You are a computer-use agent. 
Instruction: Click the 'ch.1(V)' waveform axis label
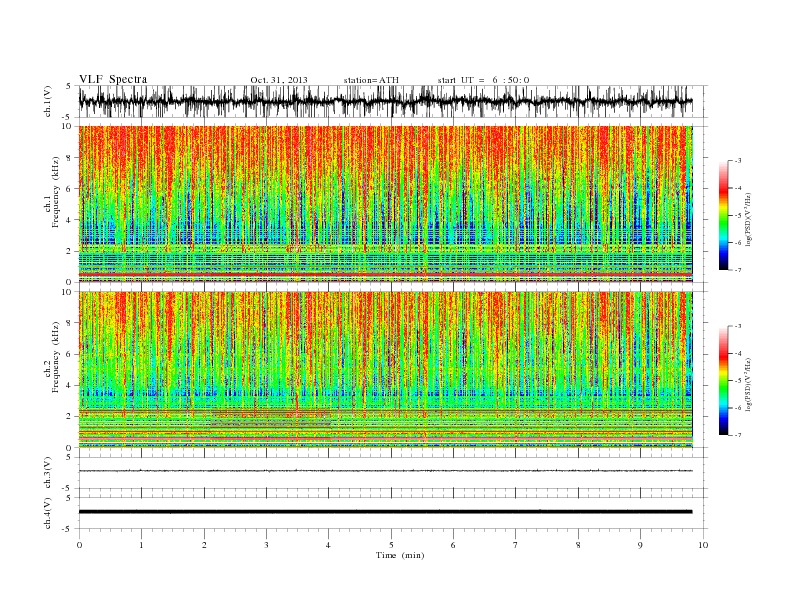click(48, 101)
